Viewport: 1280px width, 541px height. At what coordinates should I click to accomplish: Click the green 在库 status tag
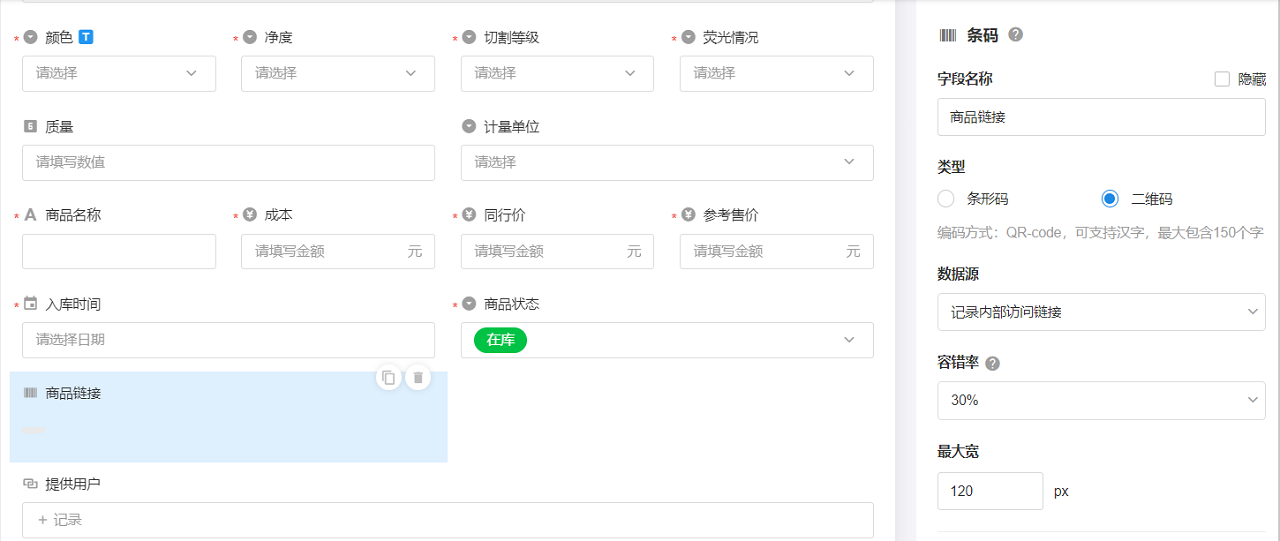pyautogui.click(x=501, y=340)
